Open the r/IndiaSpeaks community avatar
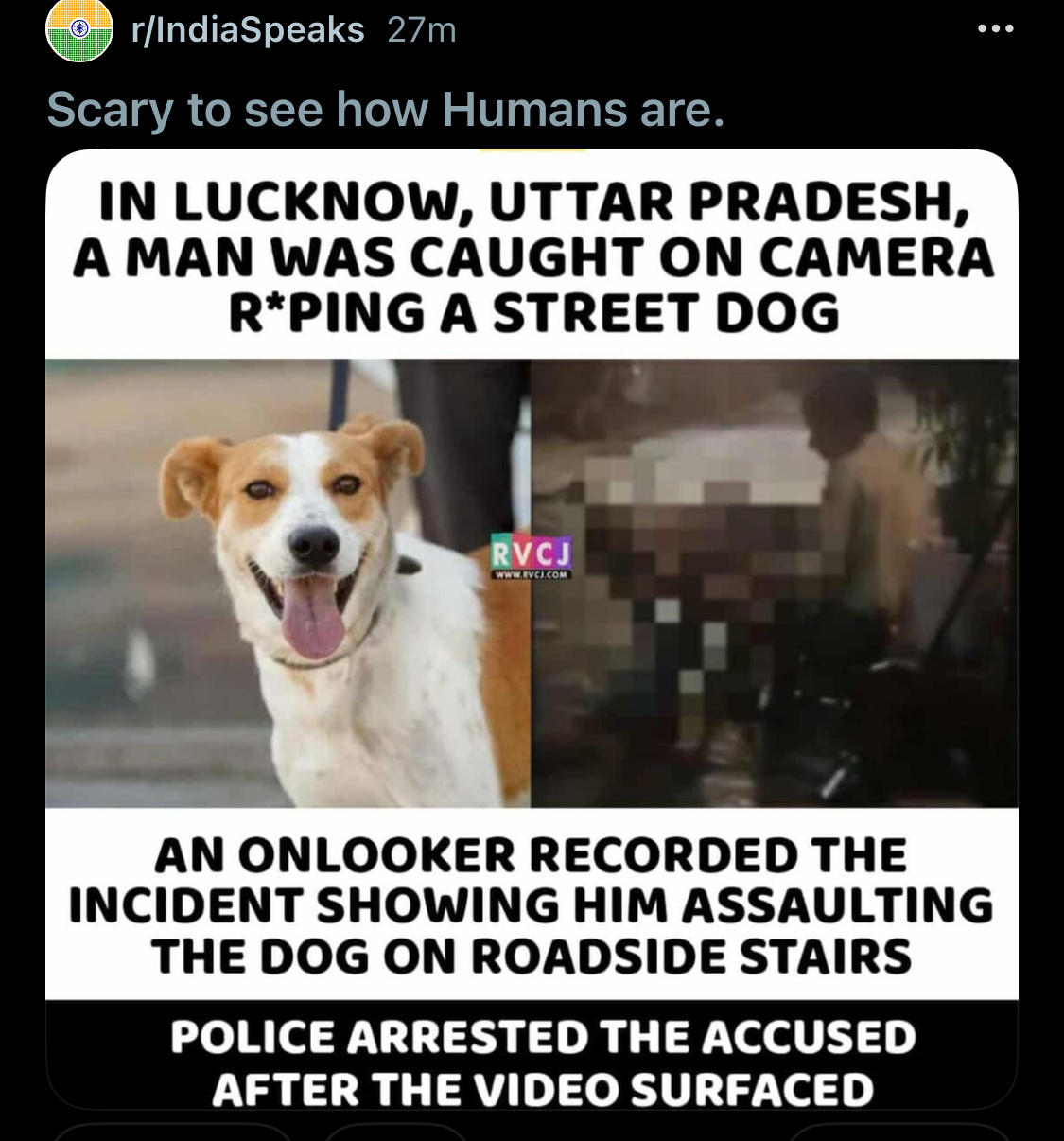 (x=80, y=30)
